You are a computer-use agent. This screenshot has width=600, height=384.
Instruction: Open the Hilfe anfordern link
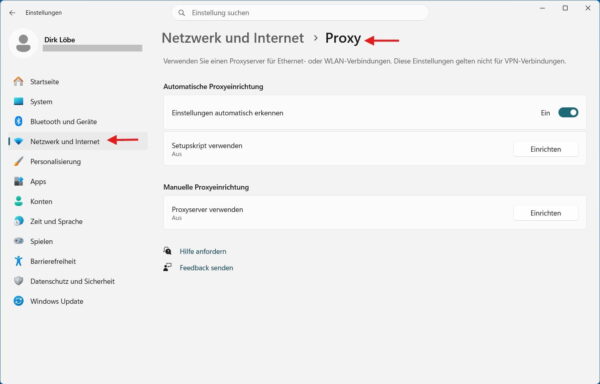tap(203, 251)
